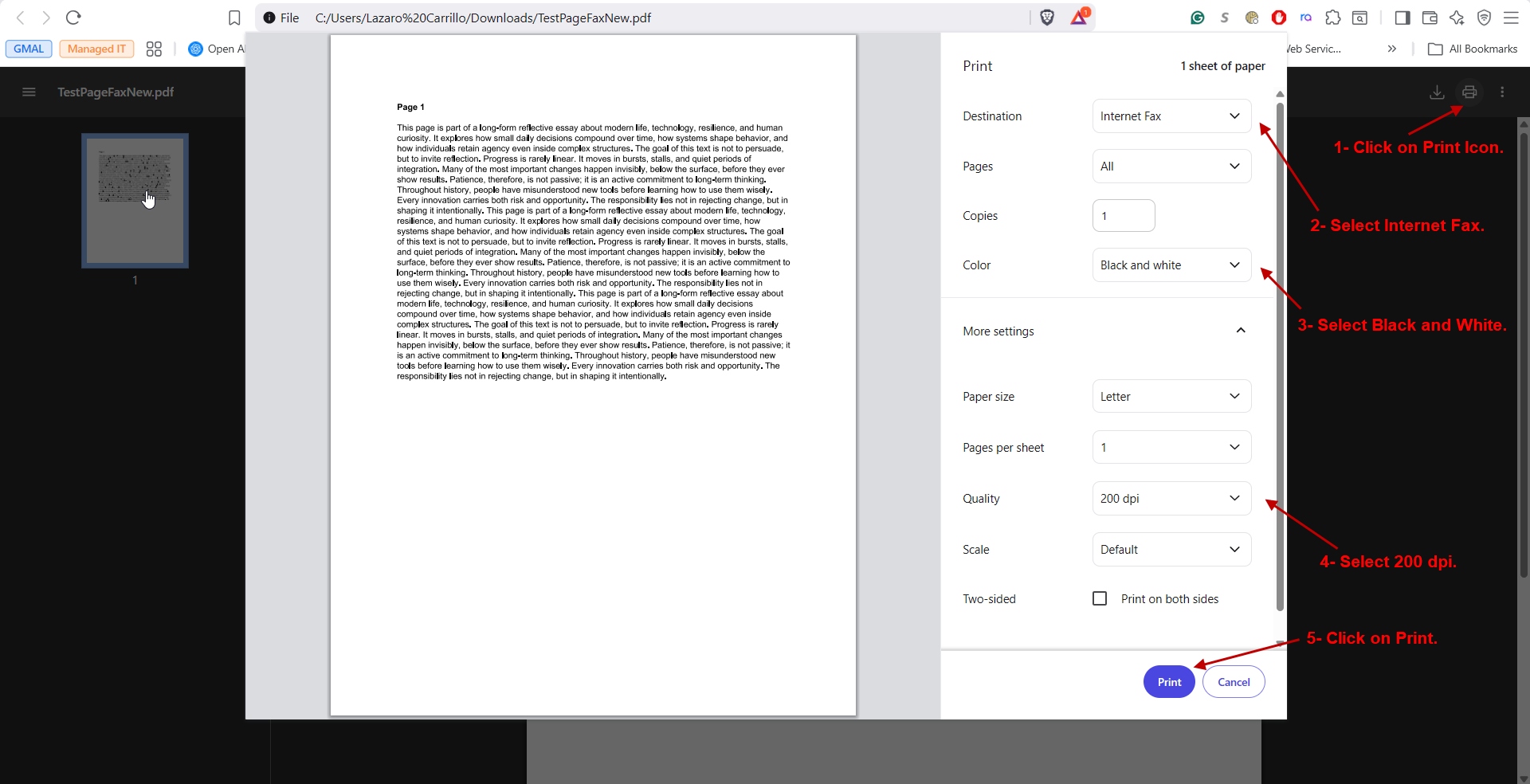Click the bookmark page icon
The image size is (1530, 784).
point(234,18)
